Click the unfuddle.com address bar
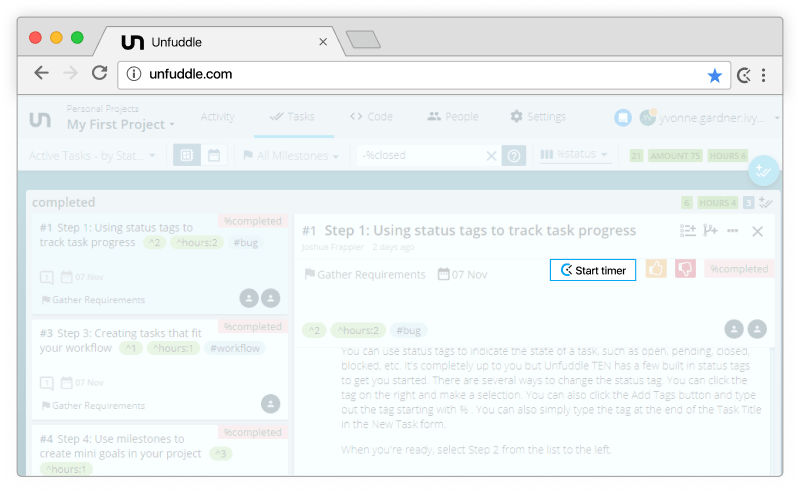 coord(423,75)
